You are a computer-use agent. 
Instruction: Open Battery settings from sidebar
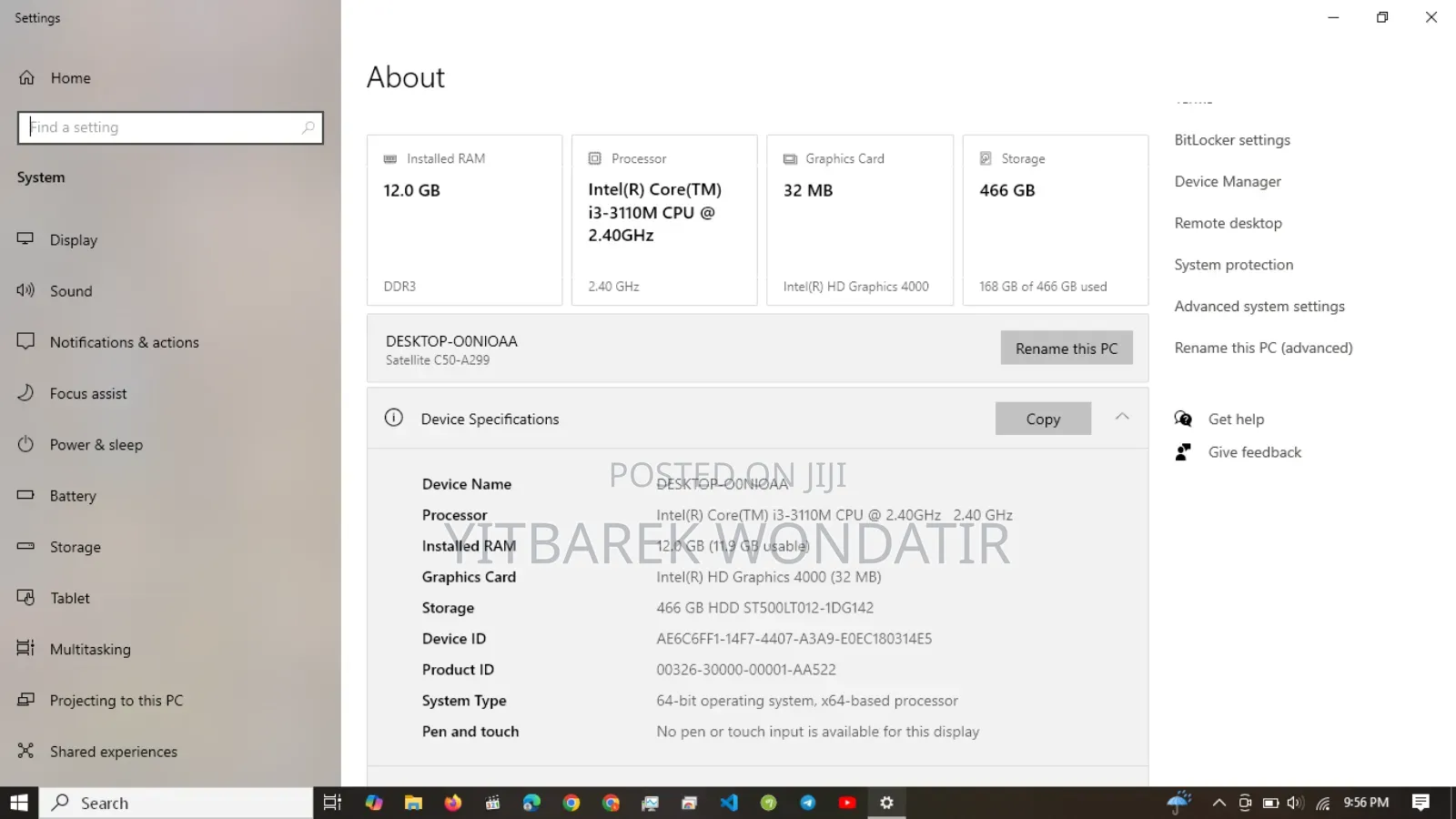(73, 495)
